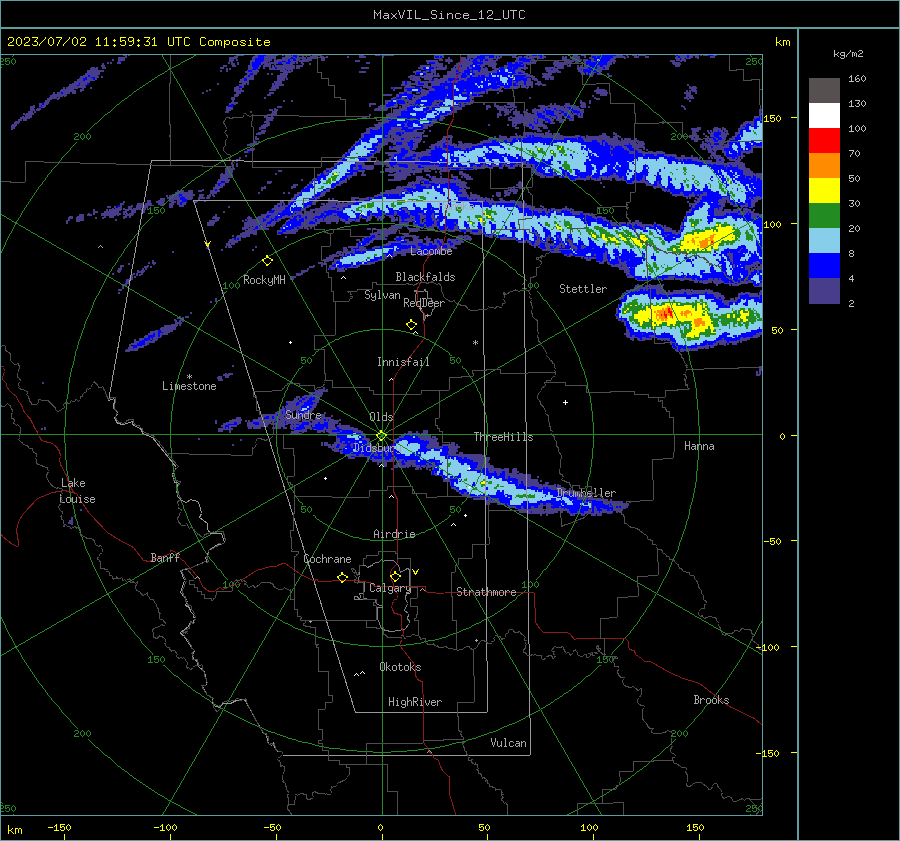The height and width of the screenshot is (841, 900).
Task: Click the Vulcan label
Action: pos(508,743)
